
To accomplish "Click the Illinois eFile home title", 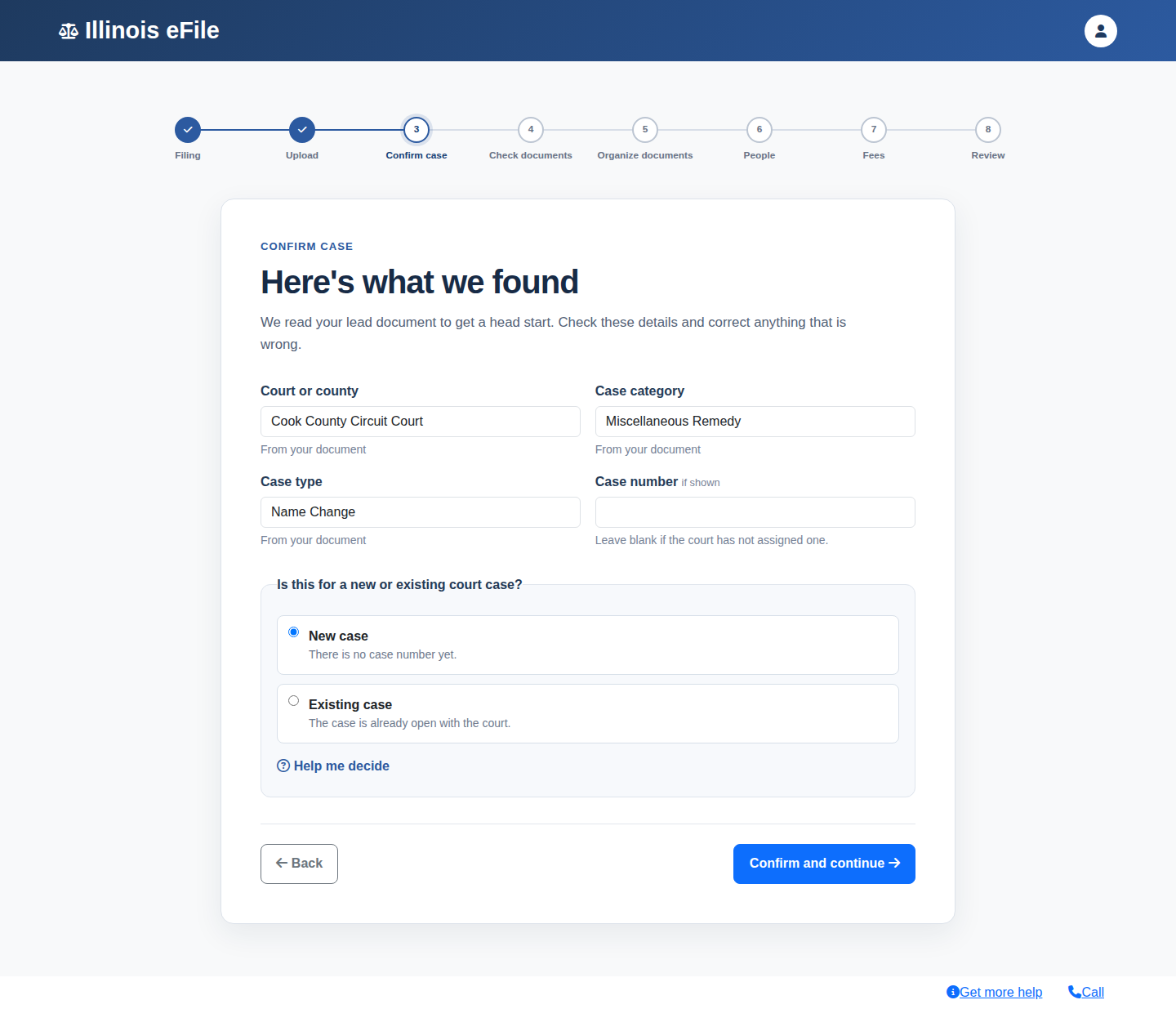I will click(152, 30).
